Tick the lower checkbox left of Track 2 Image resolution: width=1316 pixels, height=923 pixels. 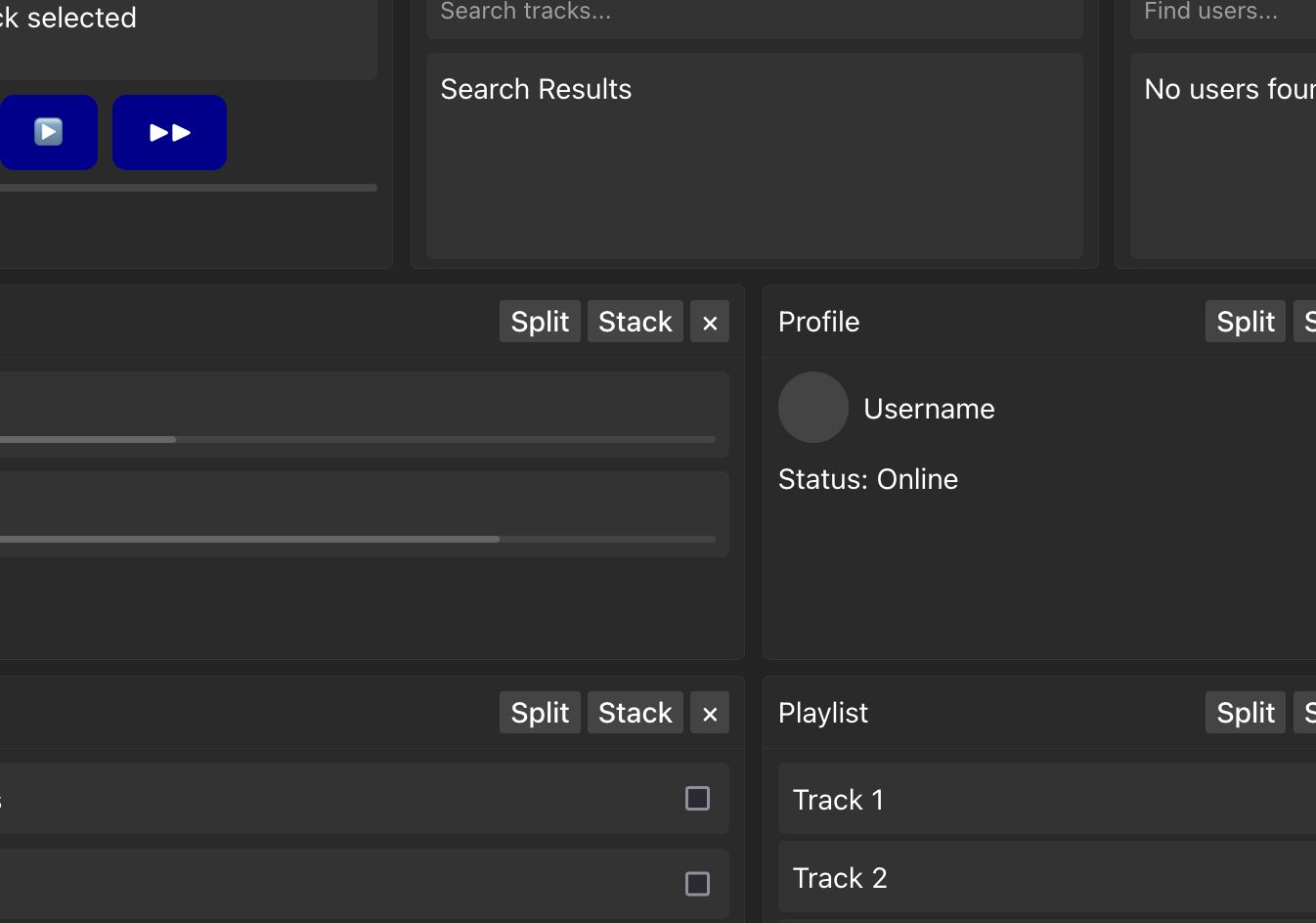[697, 884]
